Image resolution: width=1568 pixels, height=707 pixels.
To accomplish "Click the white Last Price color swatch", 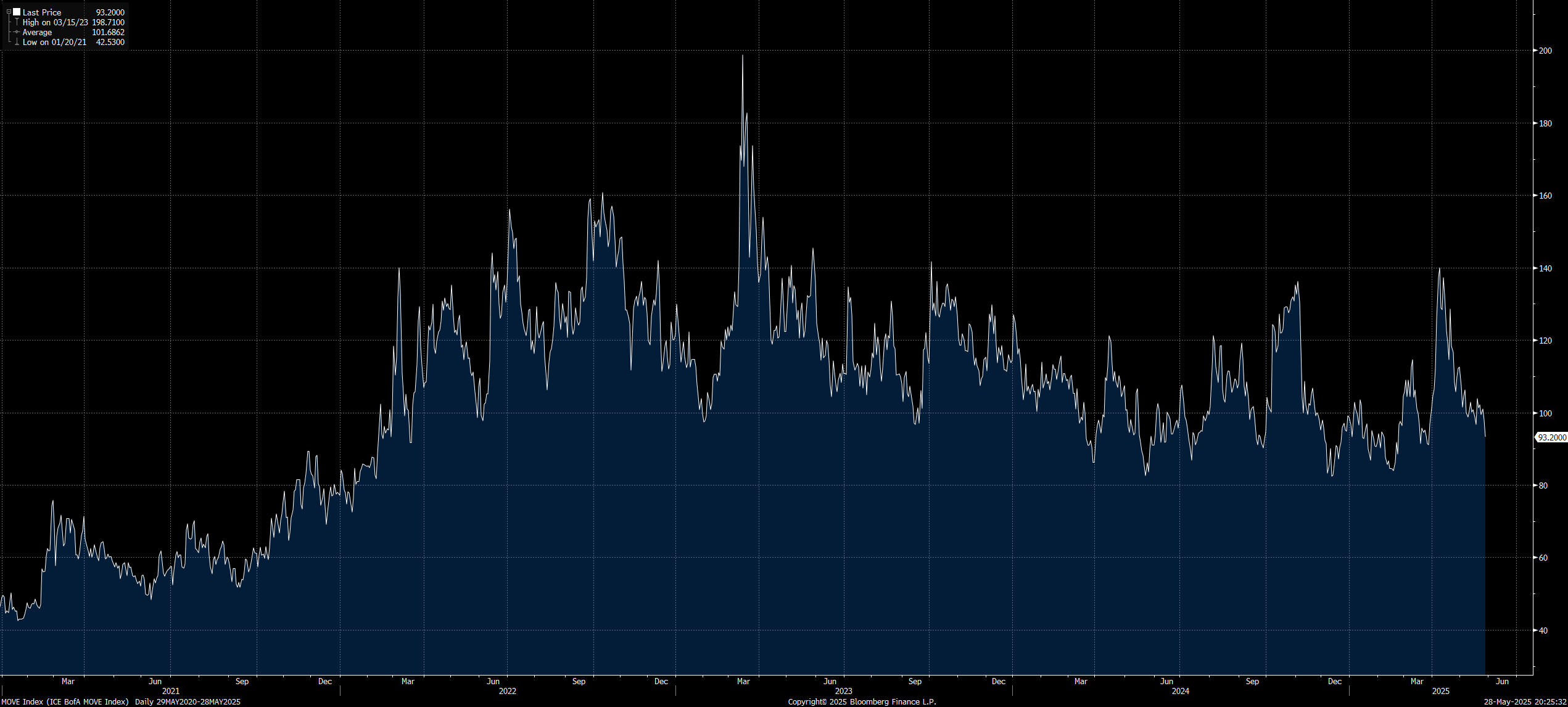I will pos(17,12).
